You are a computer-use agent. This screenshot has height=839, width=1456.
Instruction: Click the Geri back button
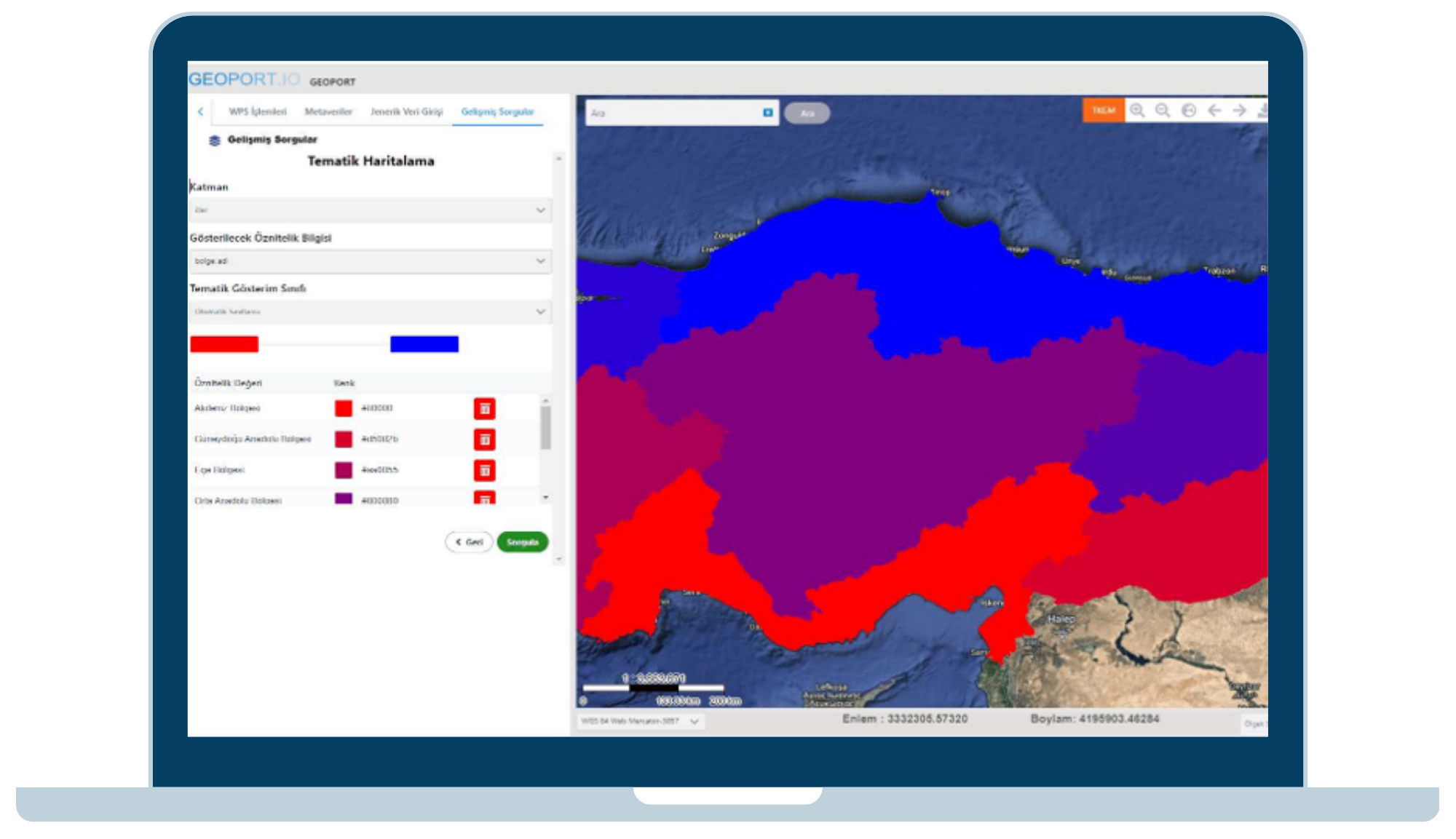point(469,542)
